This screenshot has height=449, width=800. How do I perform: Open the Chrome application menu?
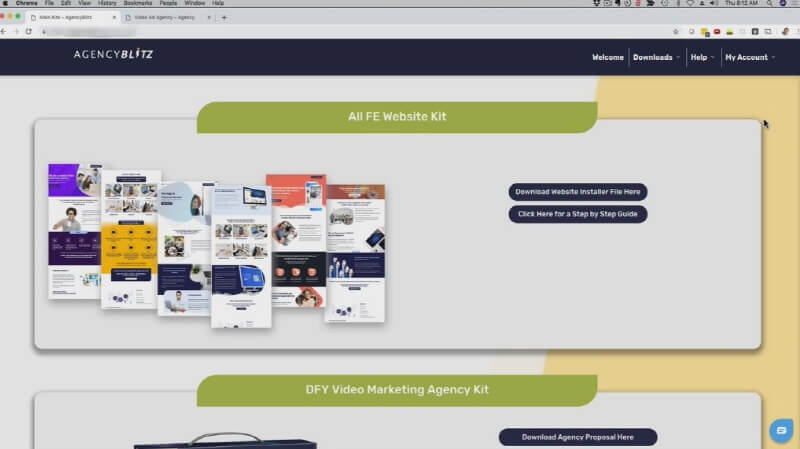pos(27,3)
